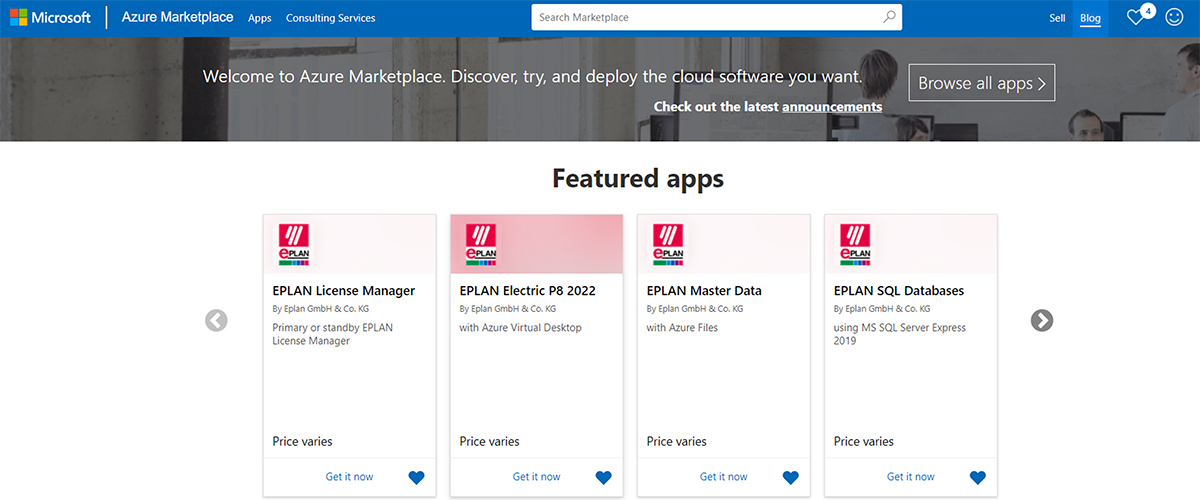Click the smiley feedback icon

click(x=1174, y=18)
